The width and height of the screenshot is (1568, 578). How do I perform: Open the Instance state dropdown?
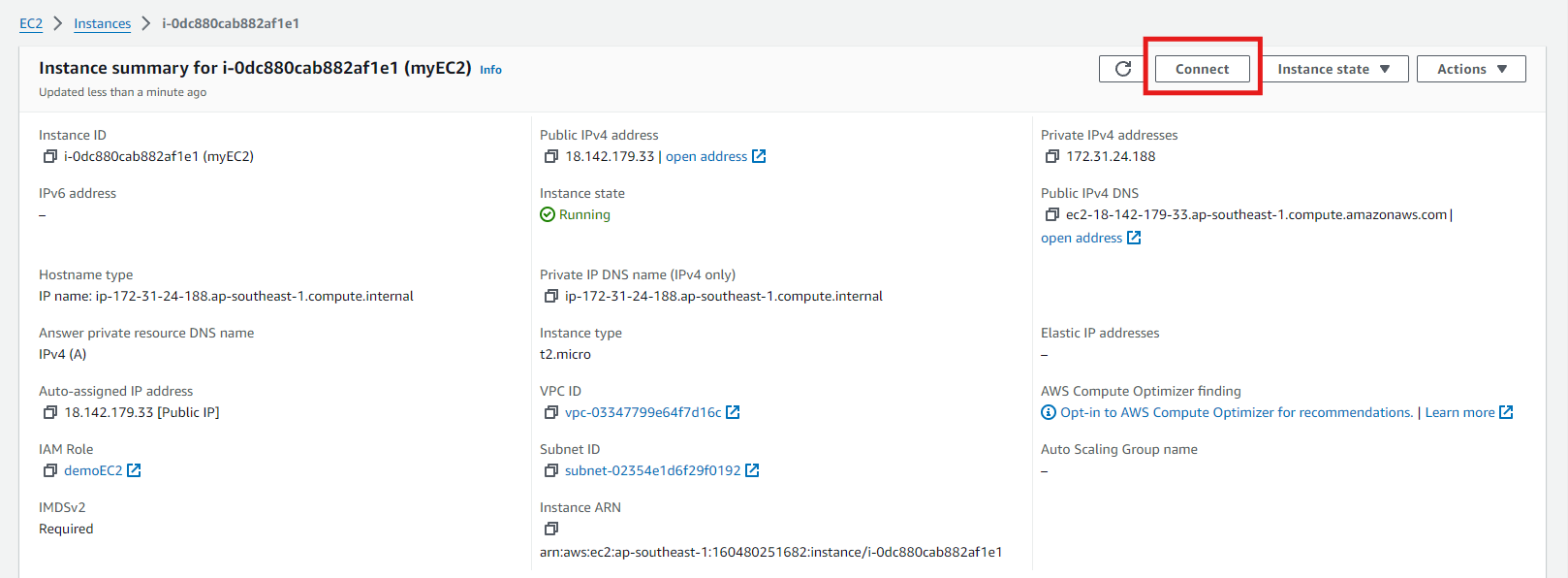pos(1333,69)
